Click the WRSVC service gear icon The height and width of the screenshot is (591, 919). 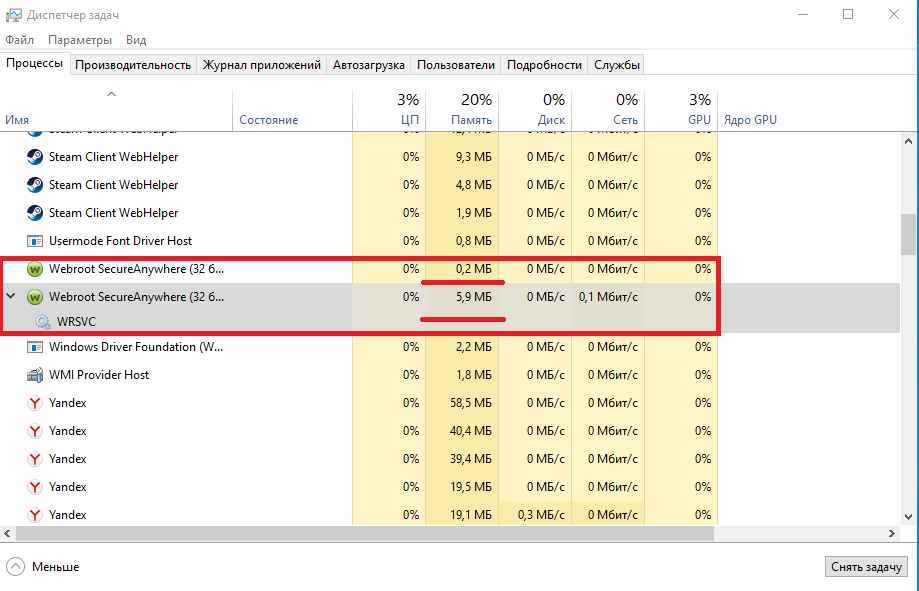click(42, 322)
